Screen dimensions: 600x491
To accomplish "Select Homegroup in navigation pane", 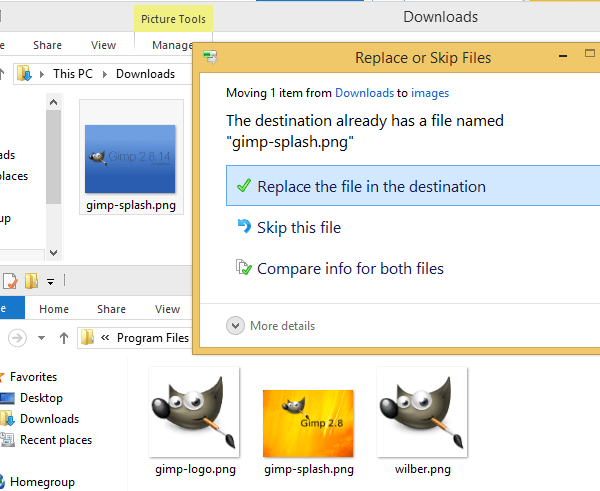I will (x=42, y=482).
